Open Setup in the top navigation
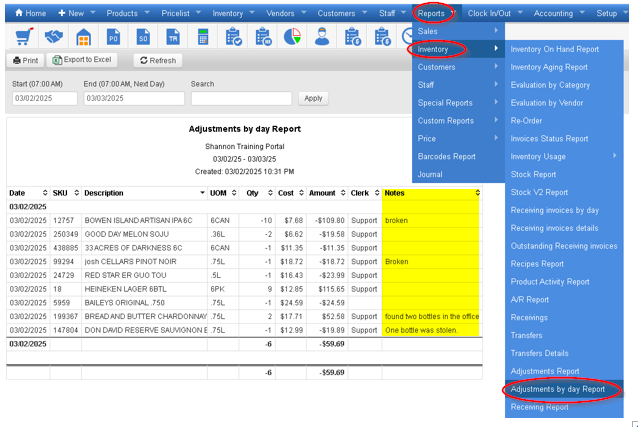638x427 pixels. point(607,13)
